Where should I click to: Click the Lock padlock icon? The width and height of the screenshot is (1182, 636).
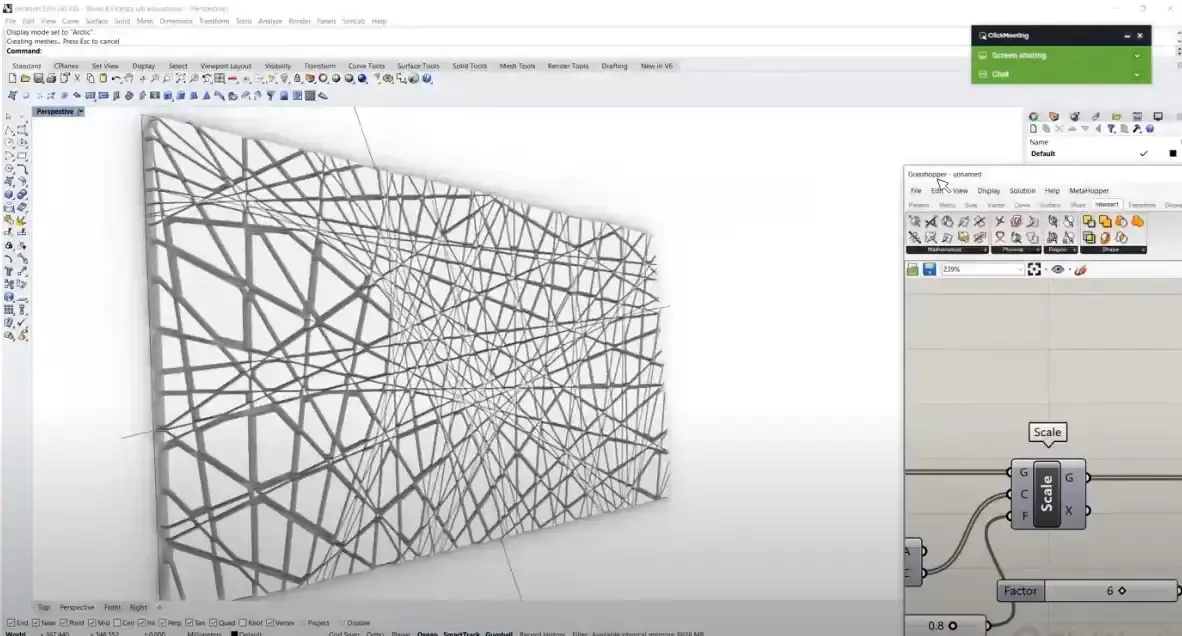pyautogui.click(x=297, y=78)
